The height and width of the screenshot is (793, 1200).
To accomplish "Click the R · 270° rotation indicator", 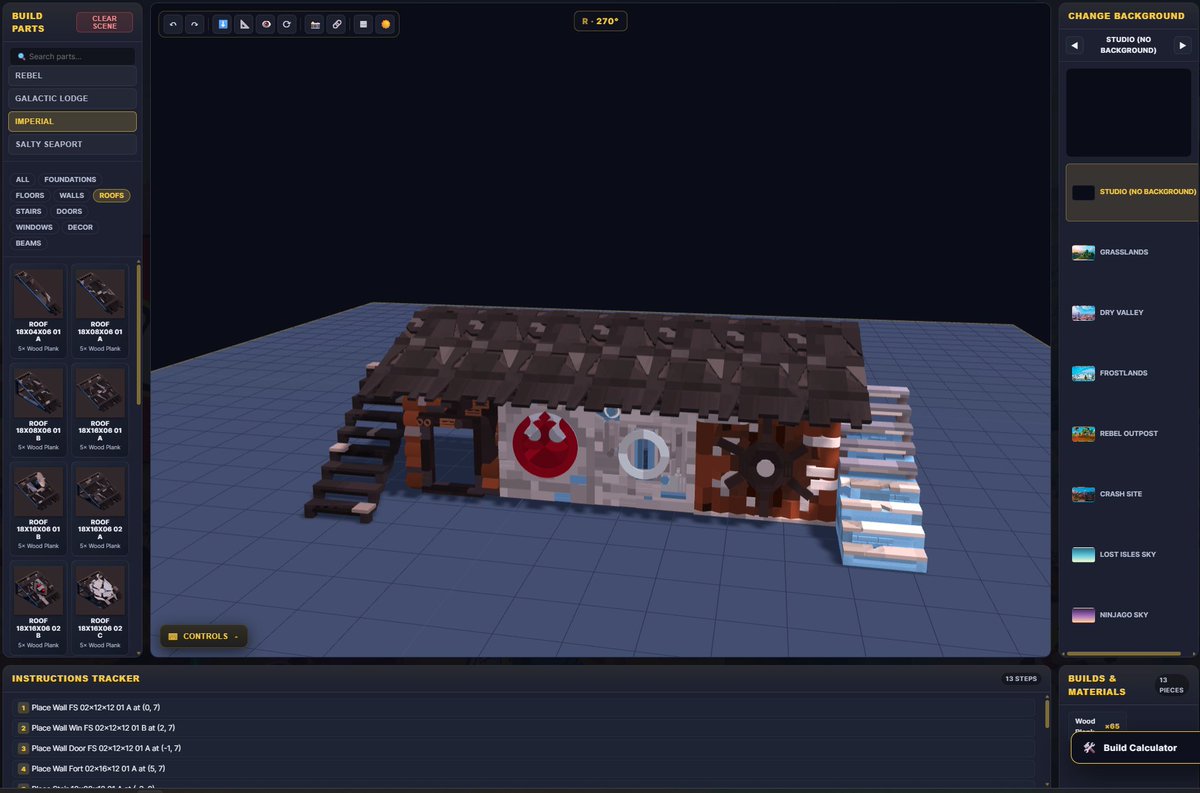I will tap(600, 20).
